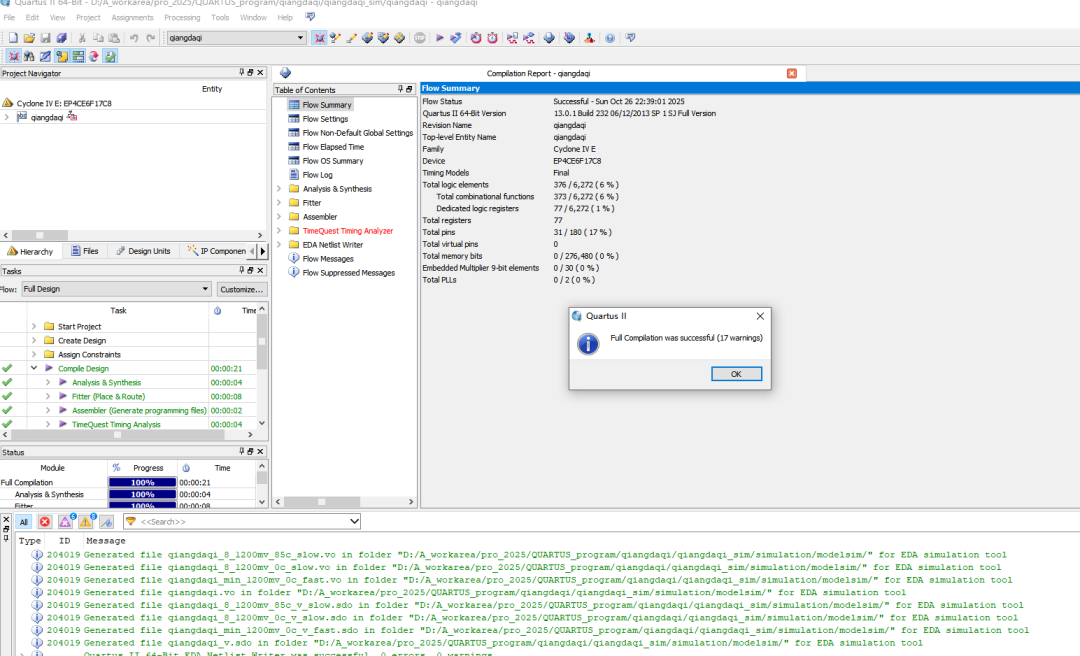Toggle the warning messages filter

(x=85, y=522)
